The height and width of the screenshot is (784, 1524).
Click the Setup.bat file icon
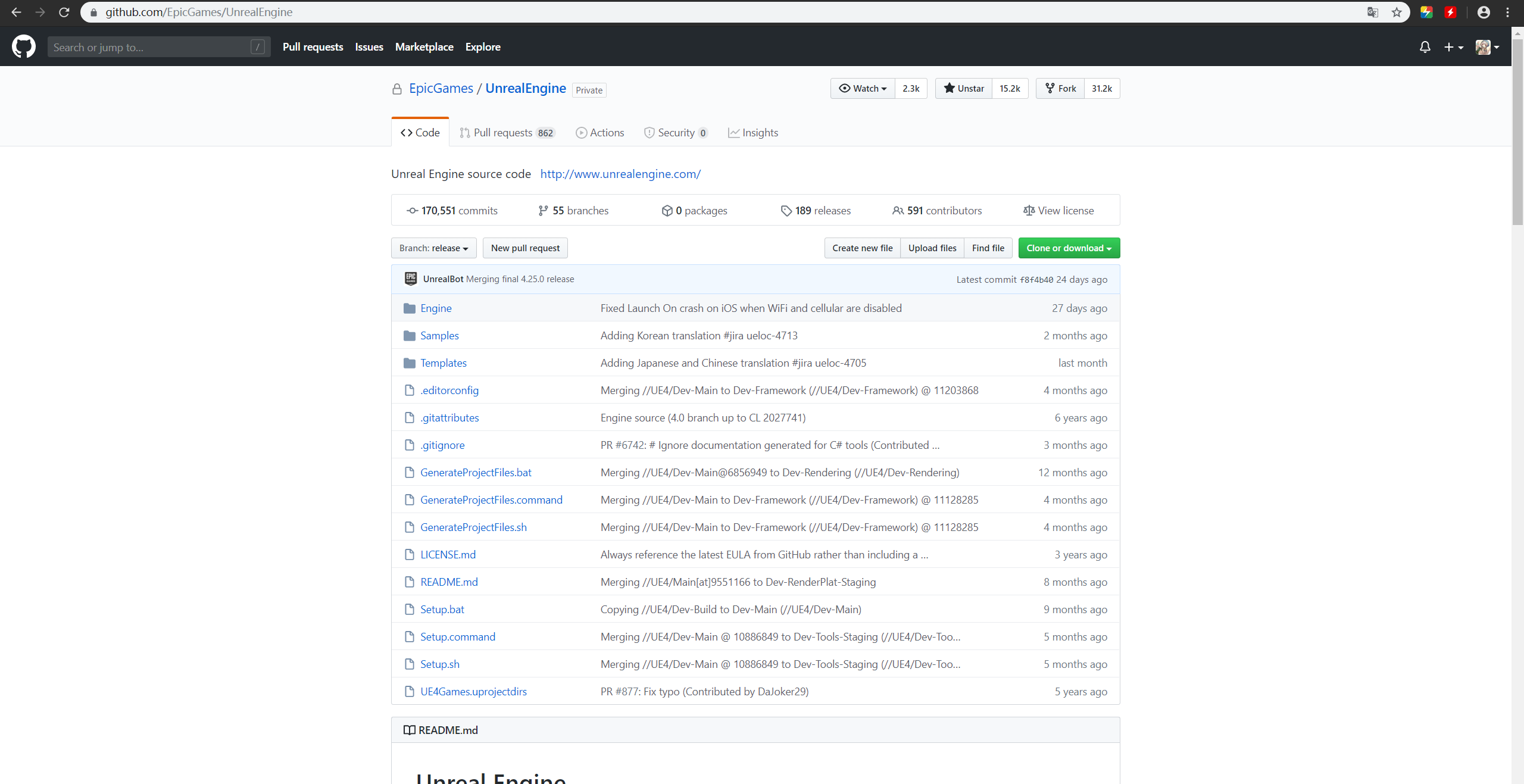pos(409,610)
